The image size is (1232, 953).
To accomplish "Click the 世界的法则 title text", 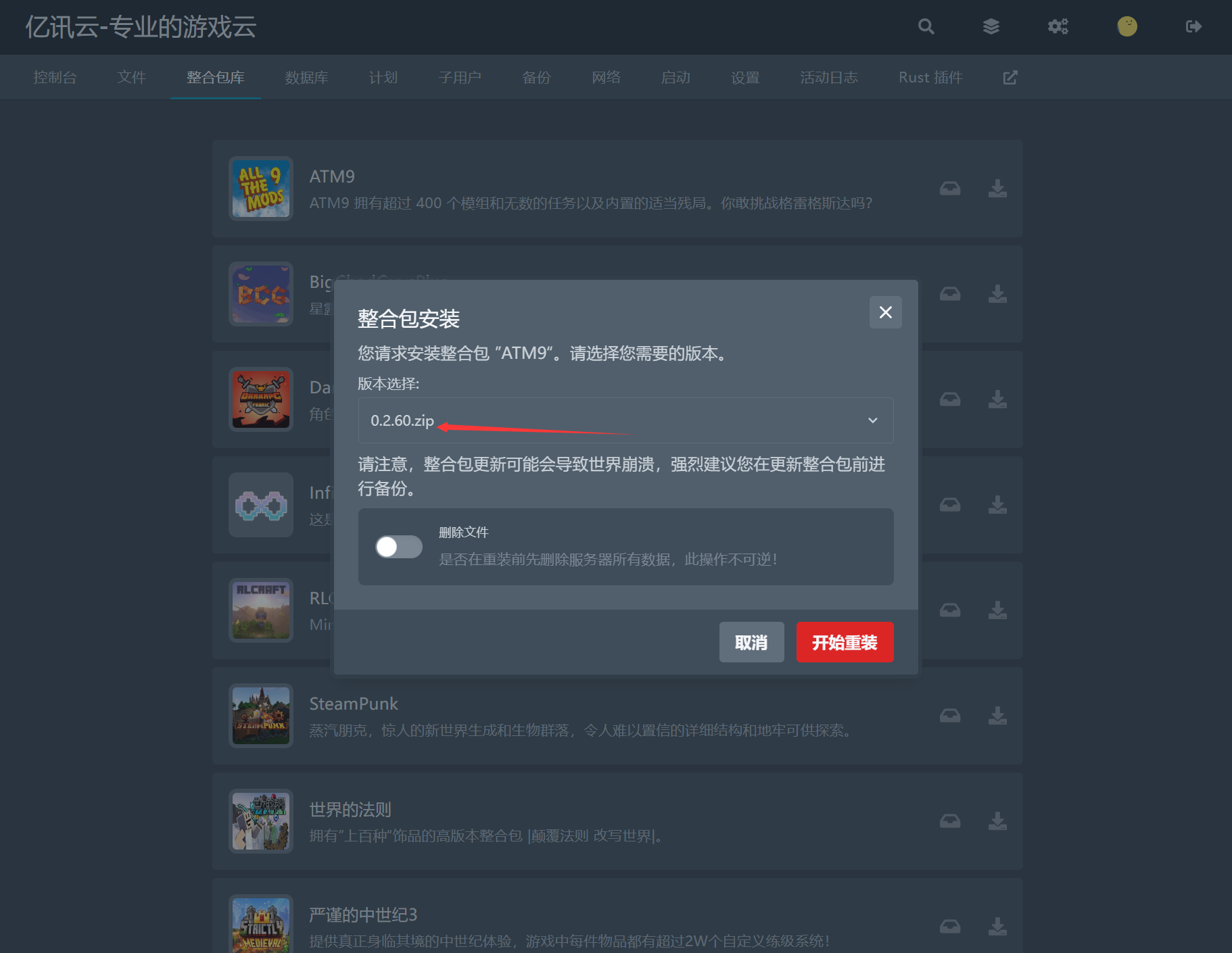I will tap(350, 809).
